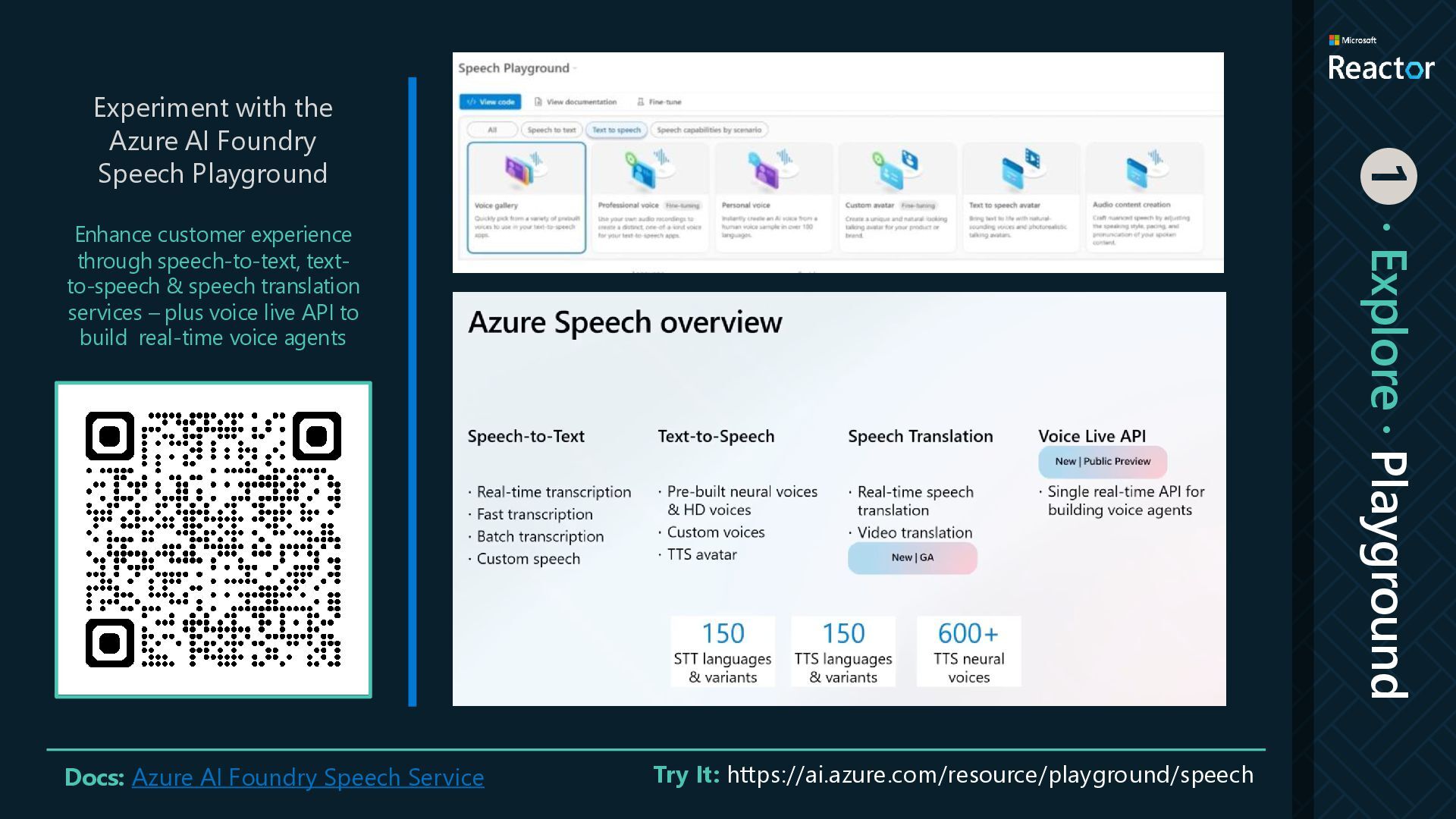Click the Pre-built neural voices & HD voices bullet
The image size is (1456, 819).
click(x=739, y=501)
